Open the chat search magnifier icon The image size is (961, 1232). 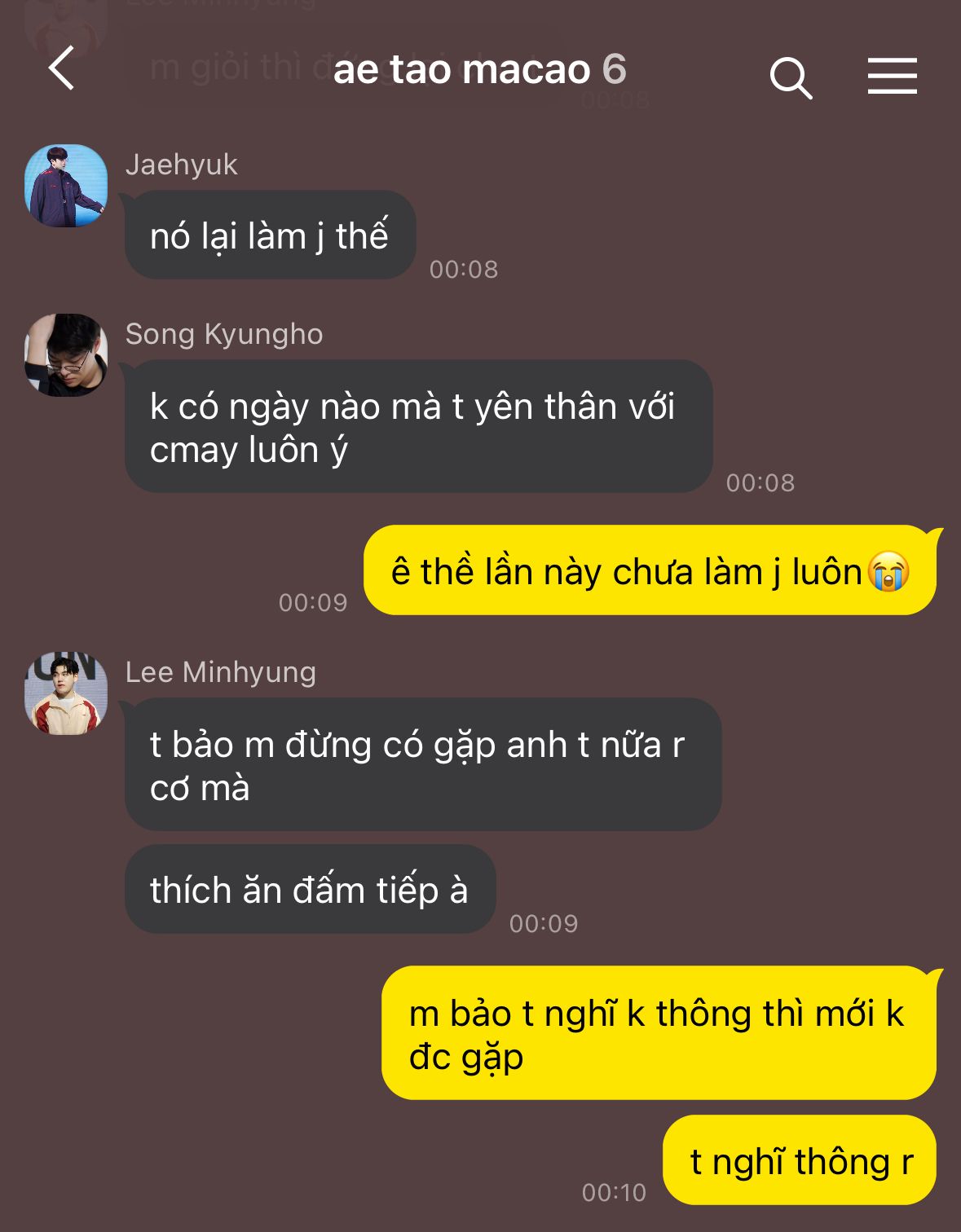[x=791, y=77]
